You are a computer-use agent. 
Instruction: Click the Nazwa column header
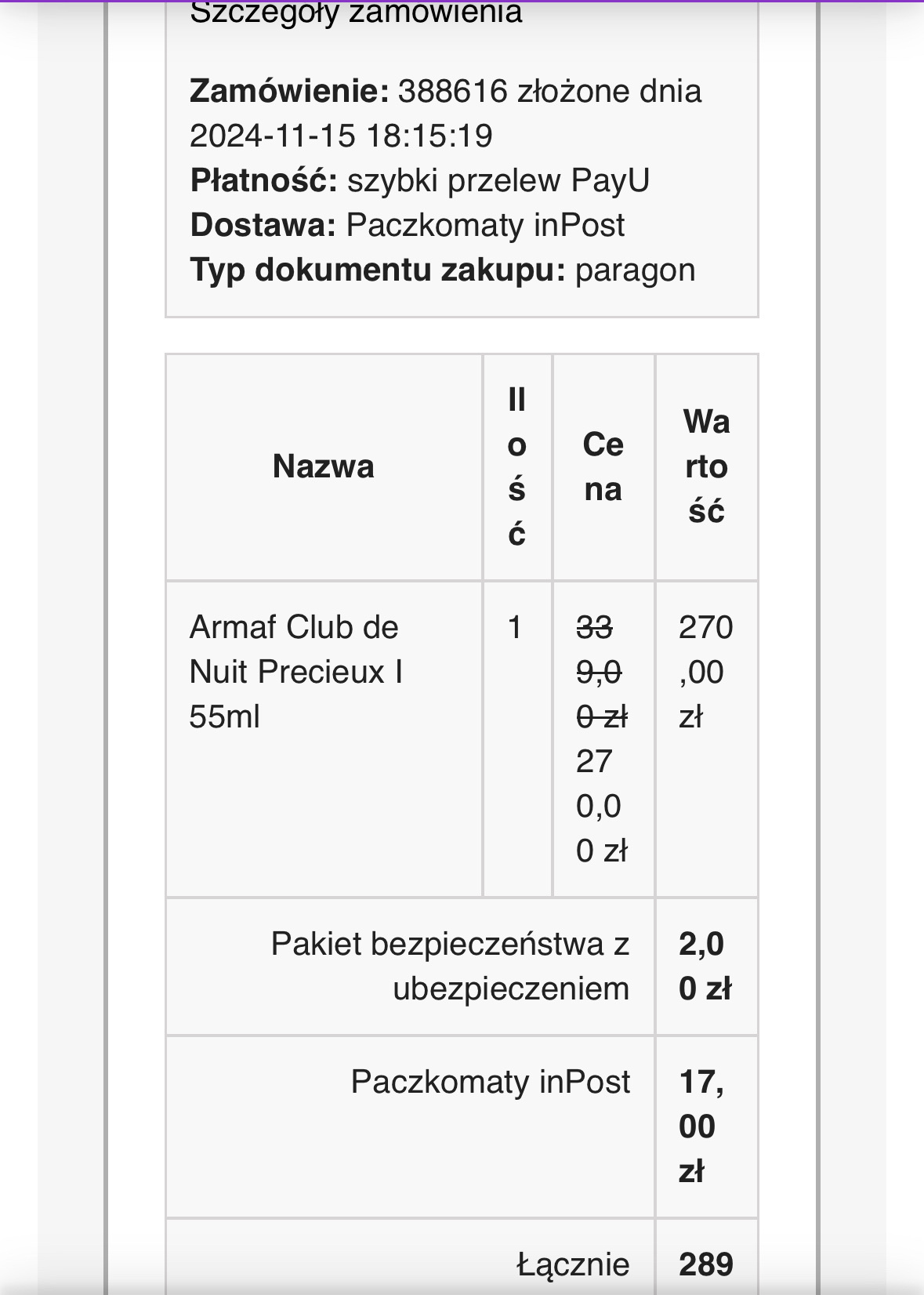(324, 467)
